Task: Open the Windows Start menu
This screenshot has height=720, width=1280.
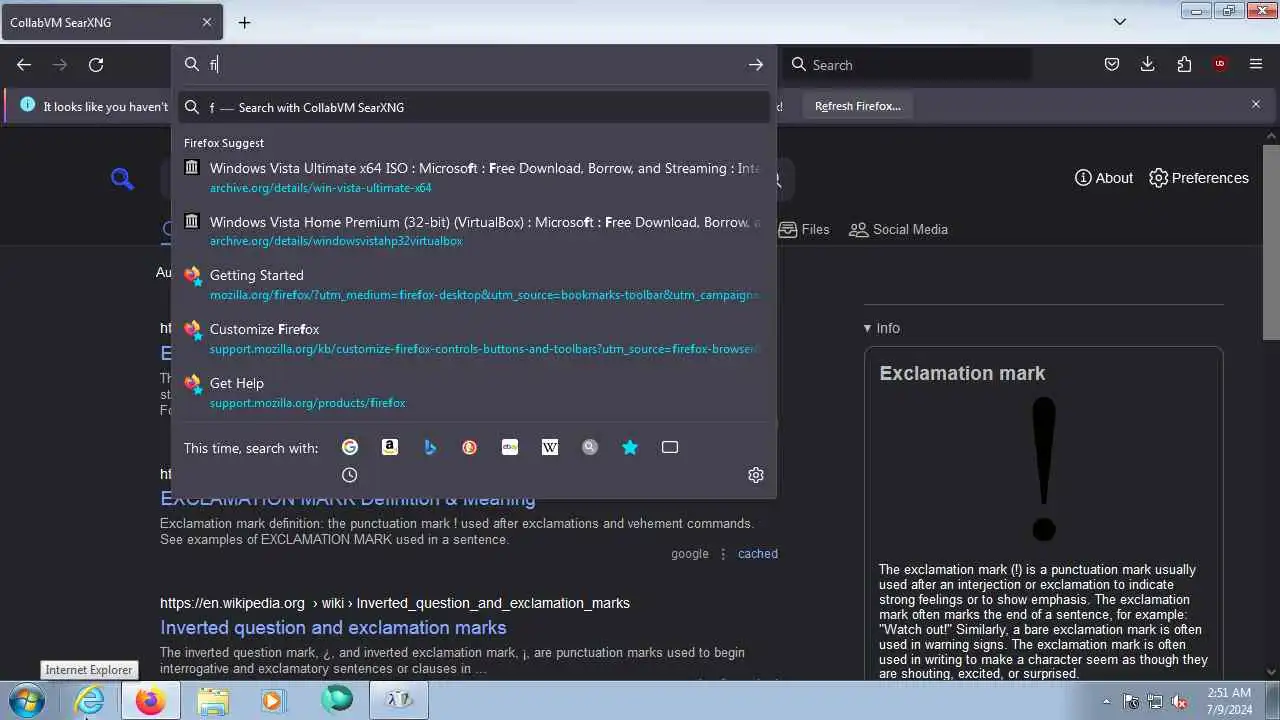Action: click(27, 700)
